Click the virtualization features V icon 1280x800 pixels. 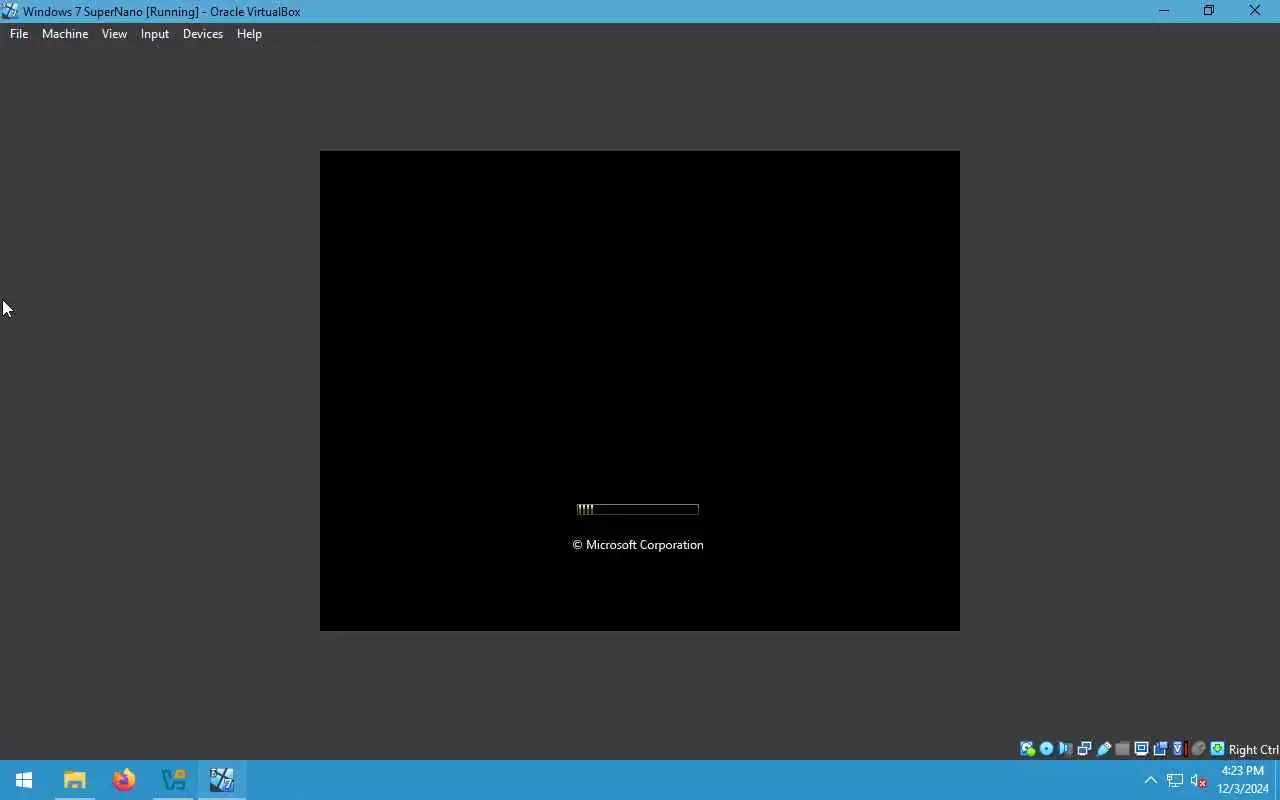point(1178,749)
